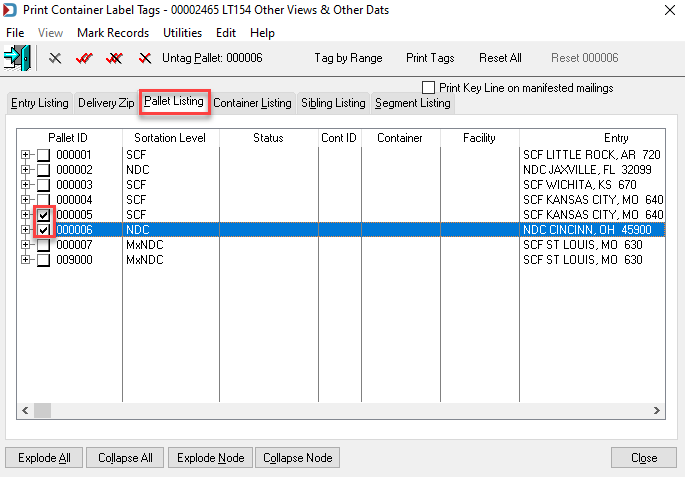The height and width of the screenshot is (477, 685).
Task: Enable Print Key Line on manifested mailings
Action: (429, 88)
